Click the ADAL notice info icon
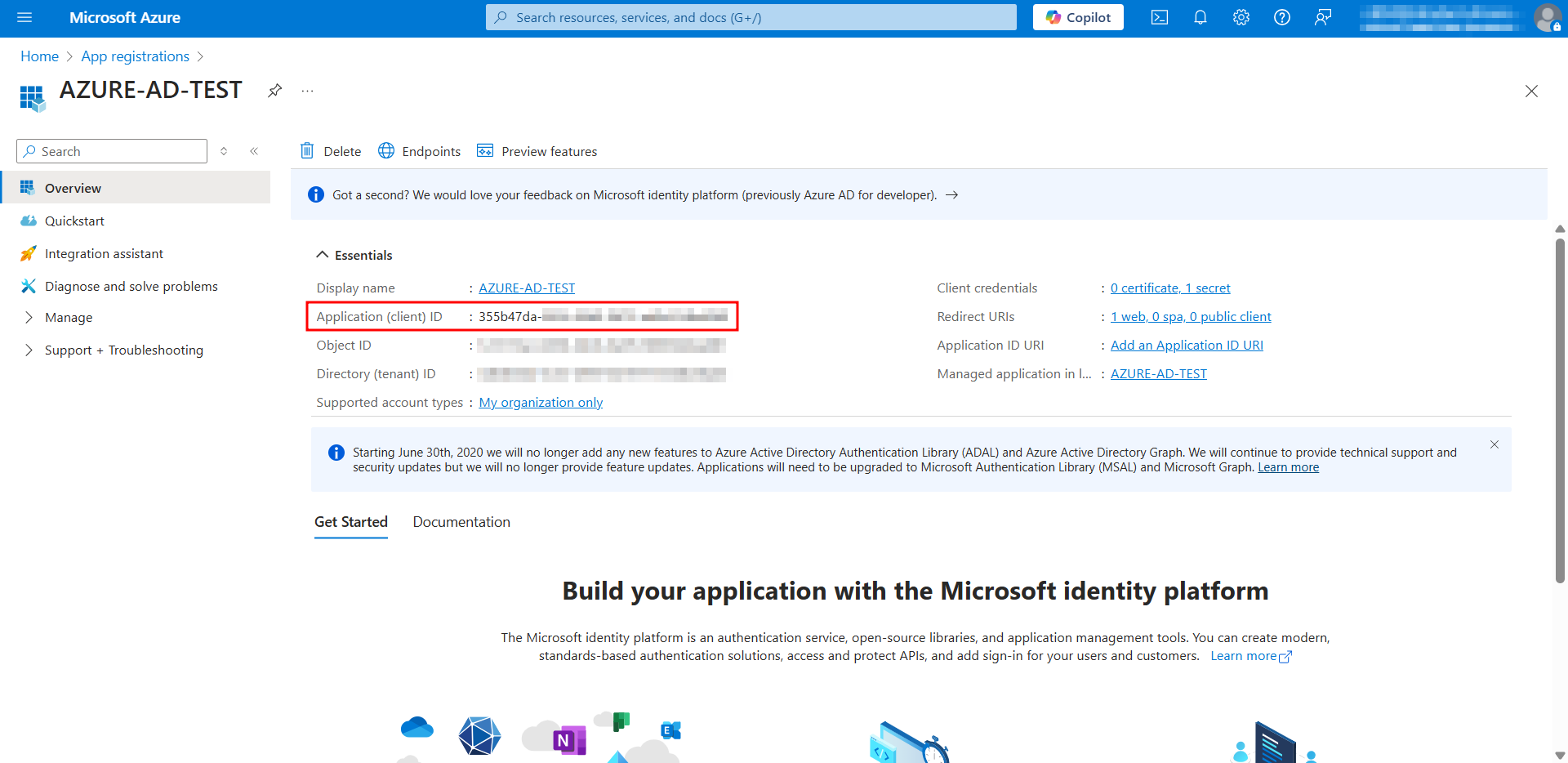This screenshot has width=1568, height=763. (x=336, y=453)
